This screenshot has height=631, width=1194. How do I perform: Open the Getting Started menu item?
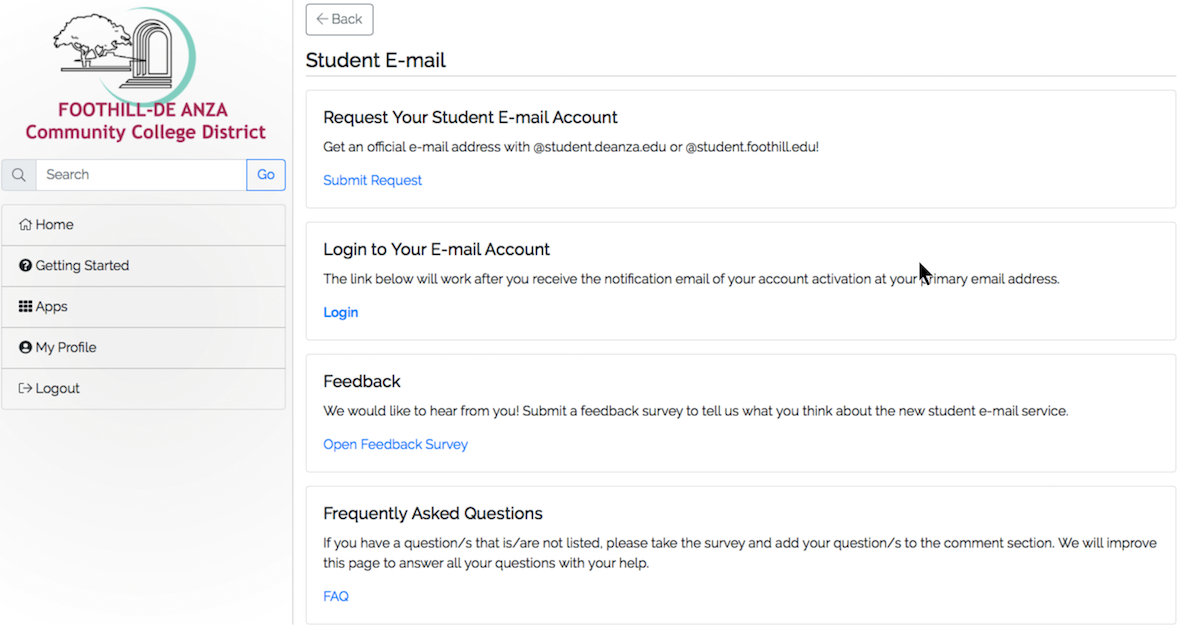pos(144,266)
